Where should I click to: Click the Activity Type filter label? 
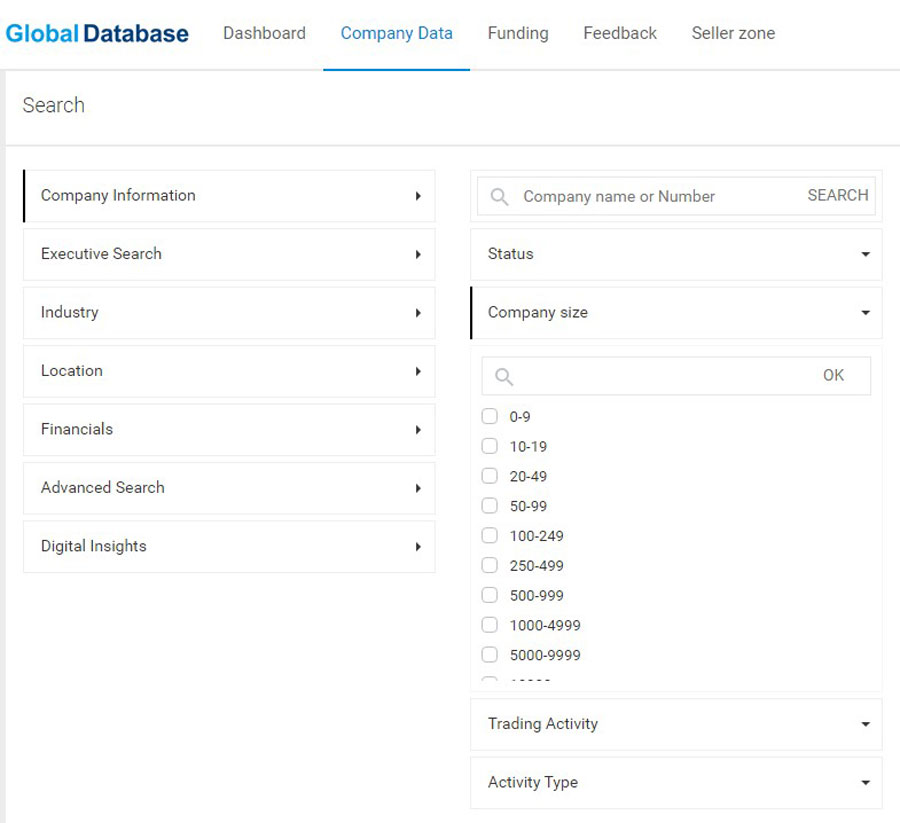coord(533,782)
